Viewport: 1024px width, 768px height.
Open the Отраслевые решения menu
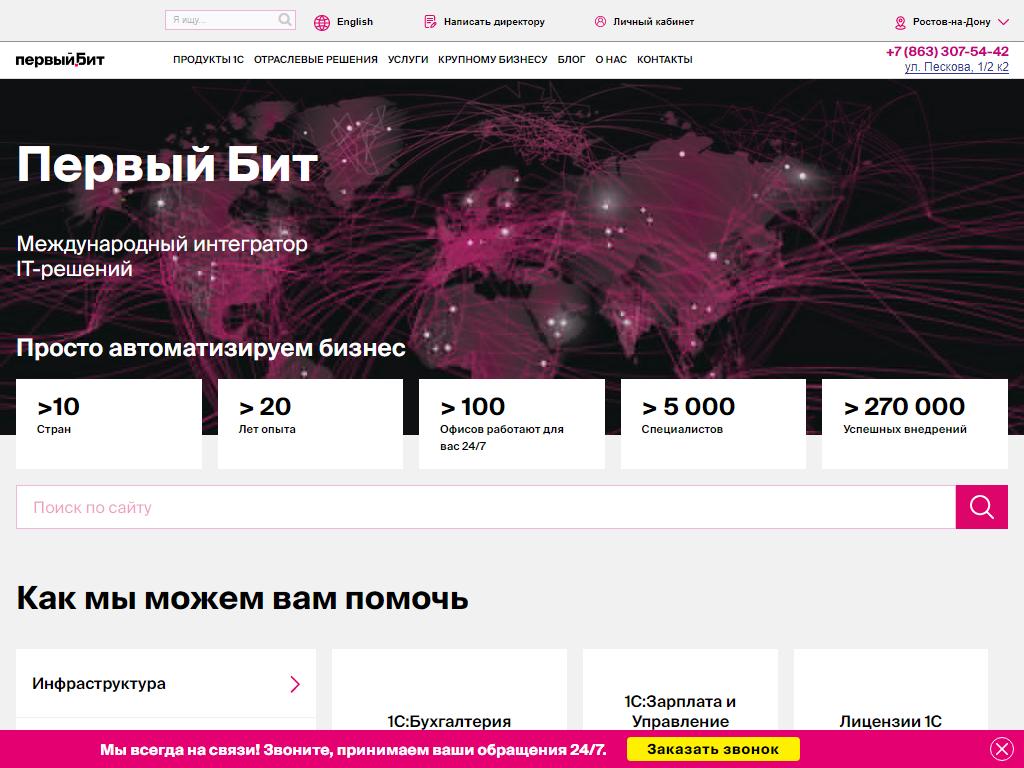point(315,60)
